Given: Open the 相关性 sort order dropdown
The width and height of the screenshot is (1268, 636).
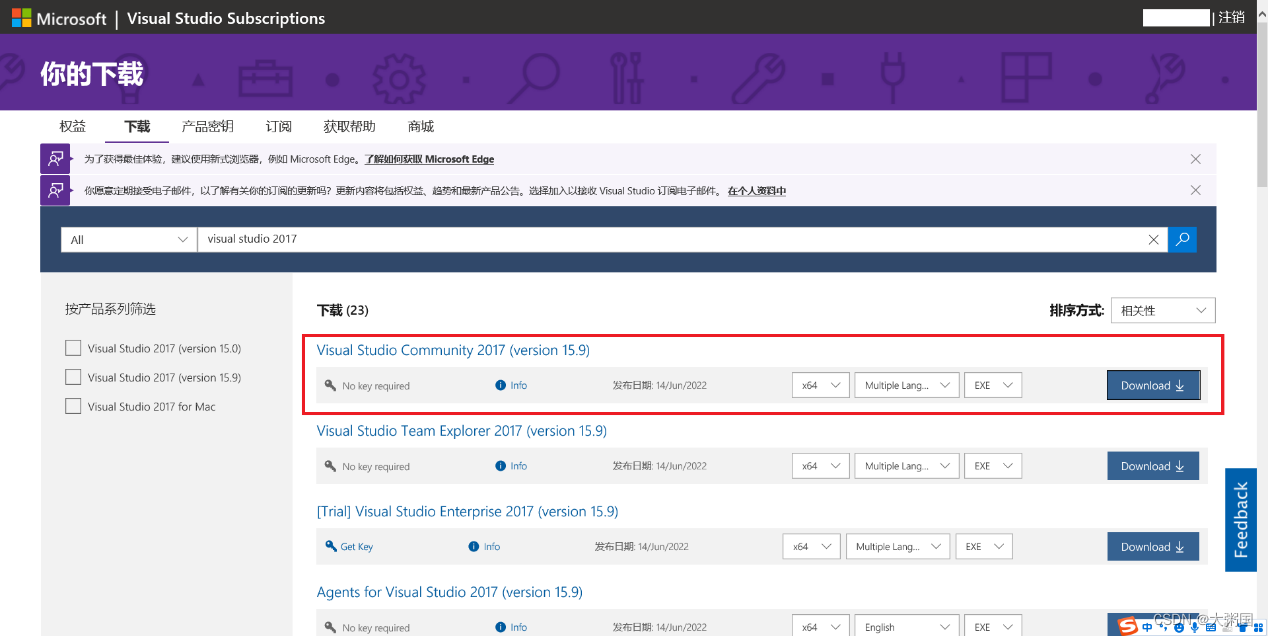Looking at the screenshot, I should [x=1163, y=310].
